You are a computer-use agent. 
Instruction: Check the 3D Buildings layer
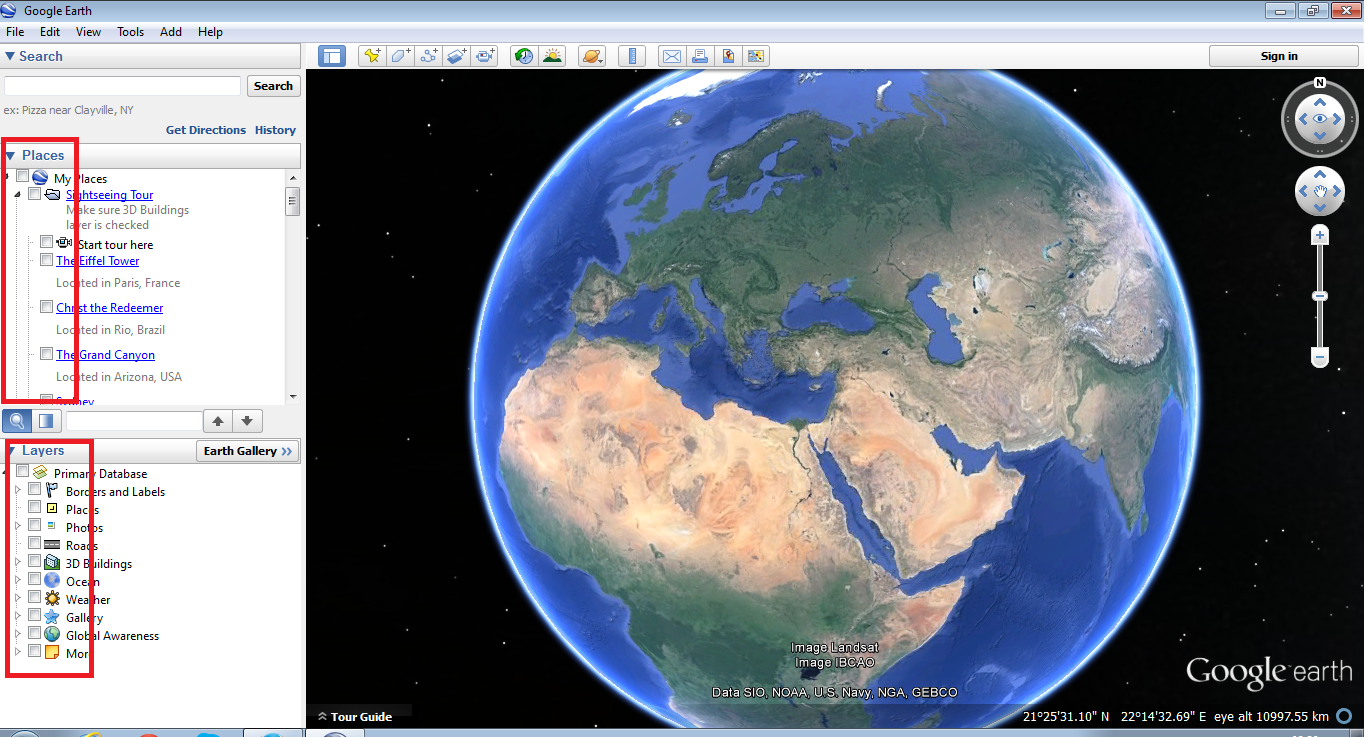(x=35, y=561)
